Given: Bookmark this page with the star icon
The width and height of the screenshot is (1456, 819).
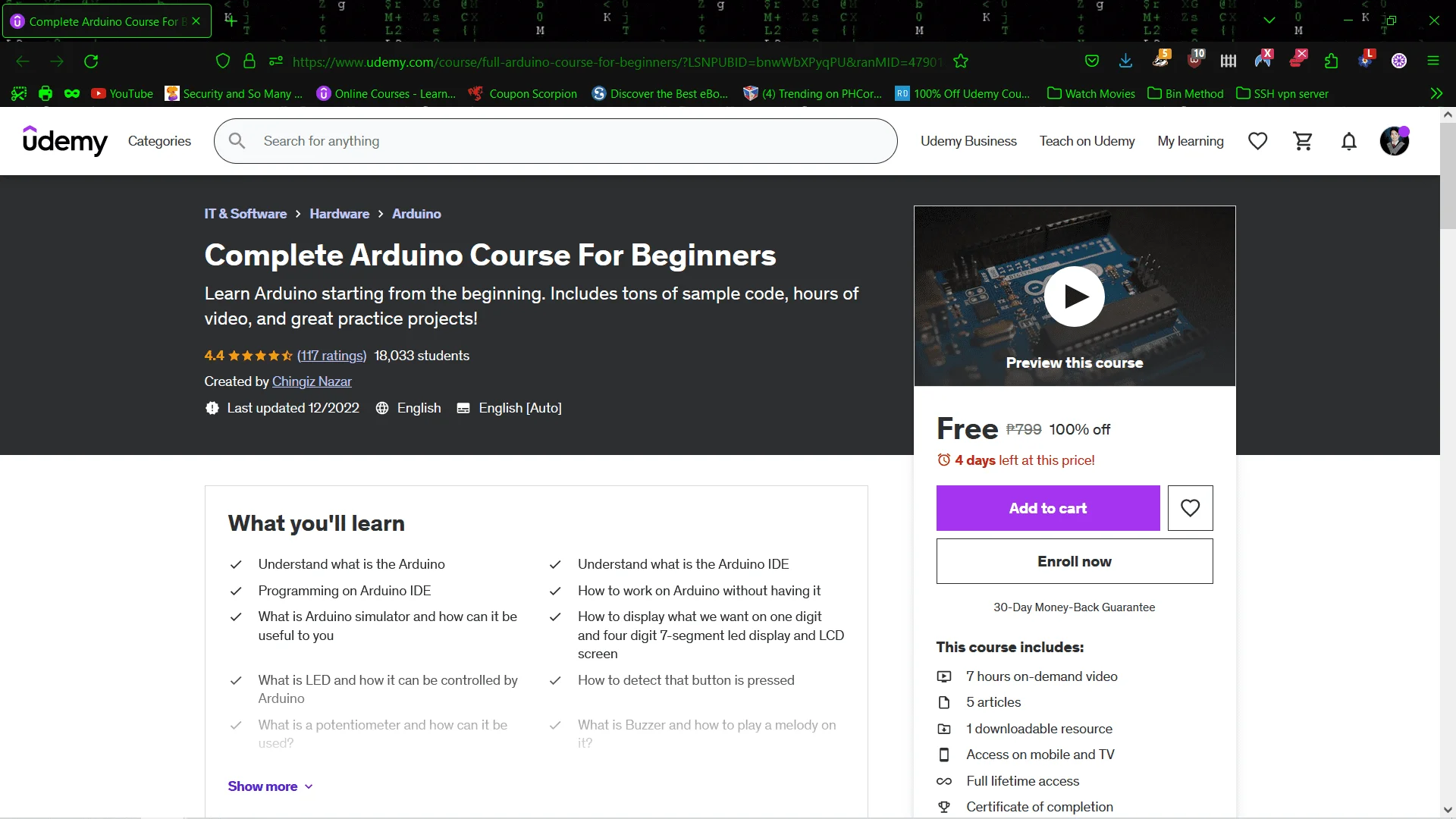Looking at the screenshot, I should tap(961, 61).
